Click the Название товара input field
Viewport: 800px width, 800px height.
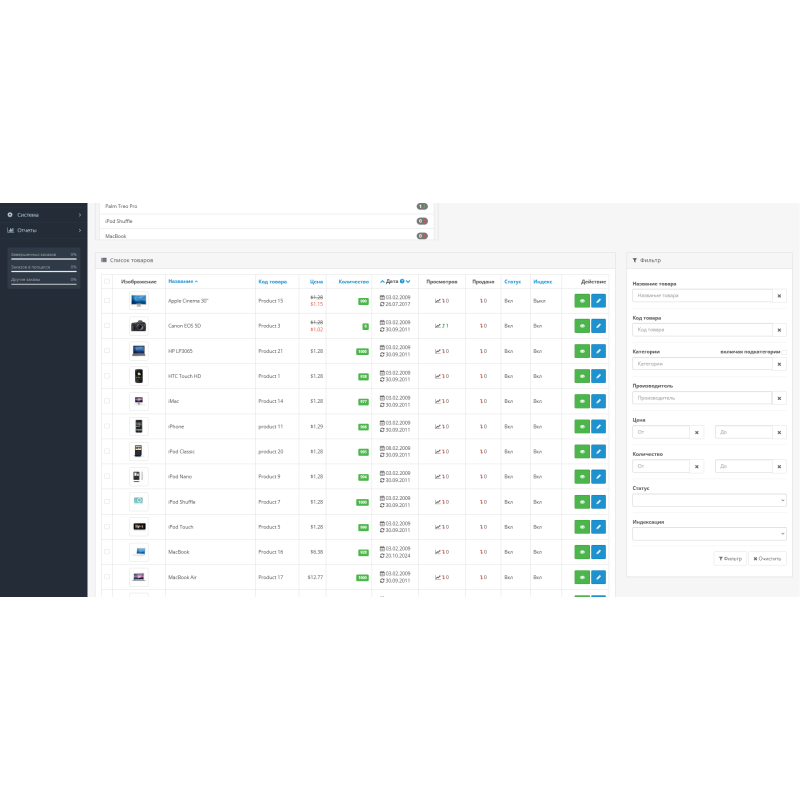(702, 296)
